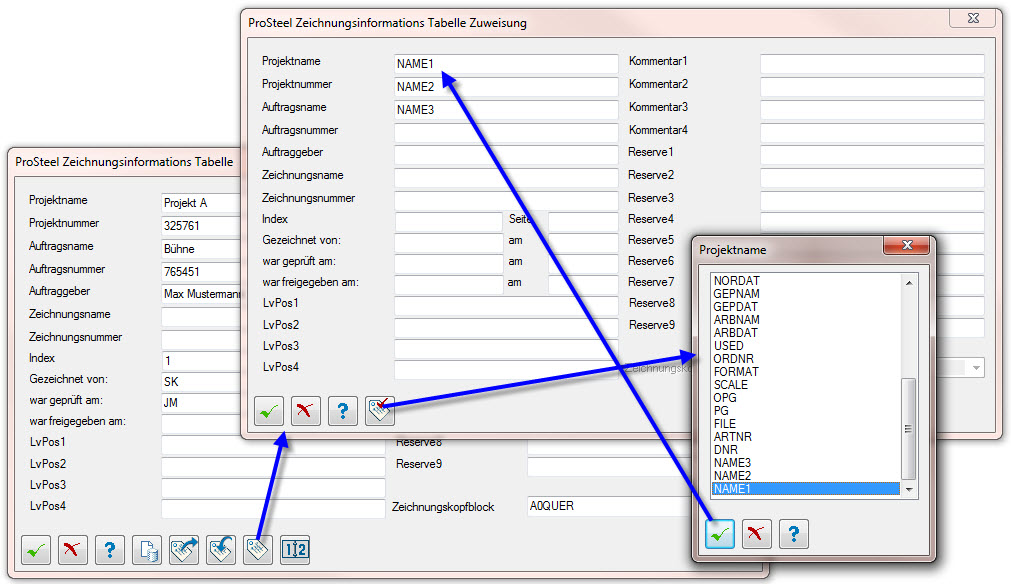Click scroll down arrow in Projektname list

909,490
